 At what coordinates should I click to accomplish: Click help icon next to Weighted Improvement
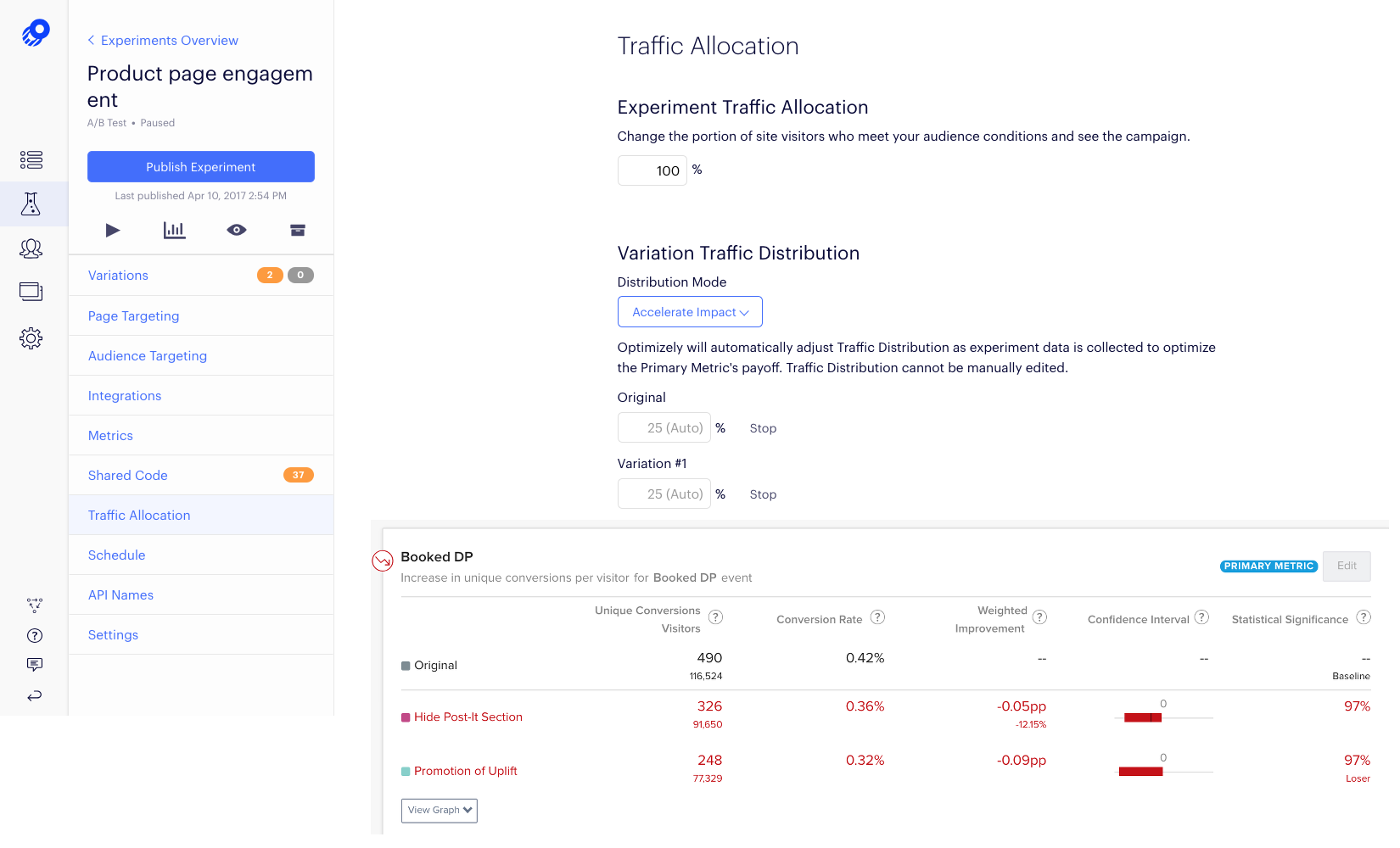pos(1040,616)
